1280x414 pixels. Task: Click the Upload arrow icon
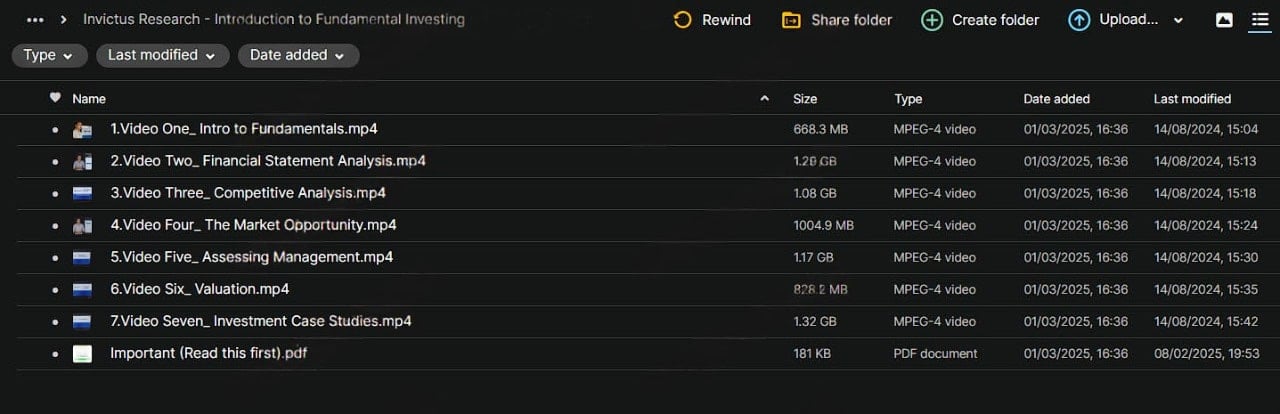tap(1079, 20)
